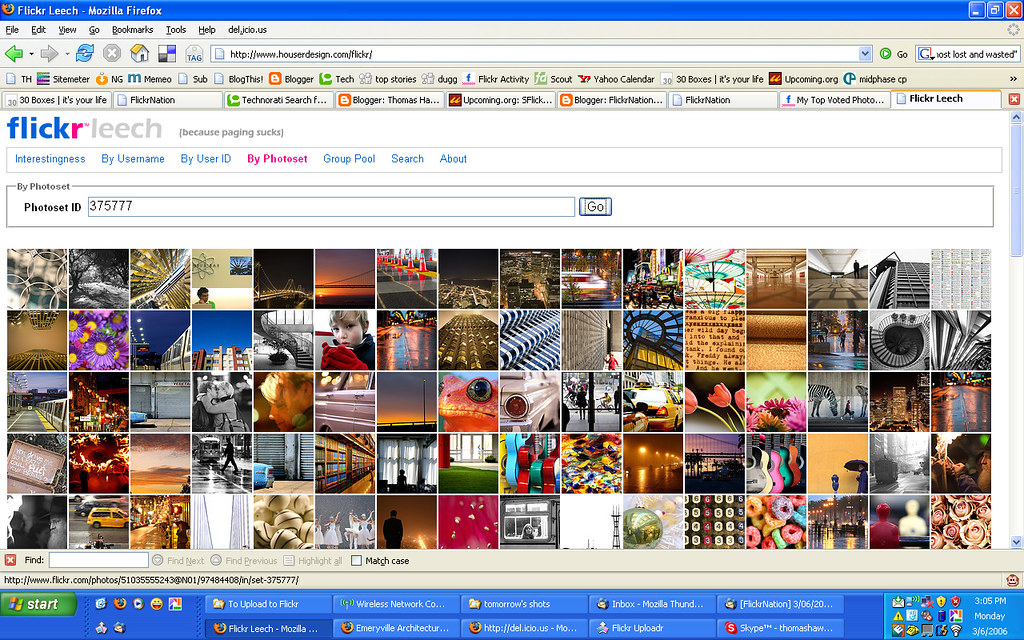Open the midphase cp bookmark
Image resolution: width=1024 pixels, height=640 pixels.
click(x=875, y=79)
